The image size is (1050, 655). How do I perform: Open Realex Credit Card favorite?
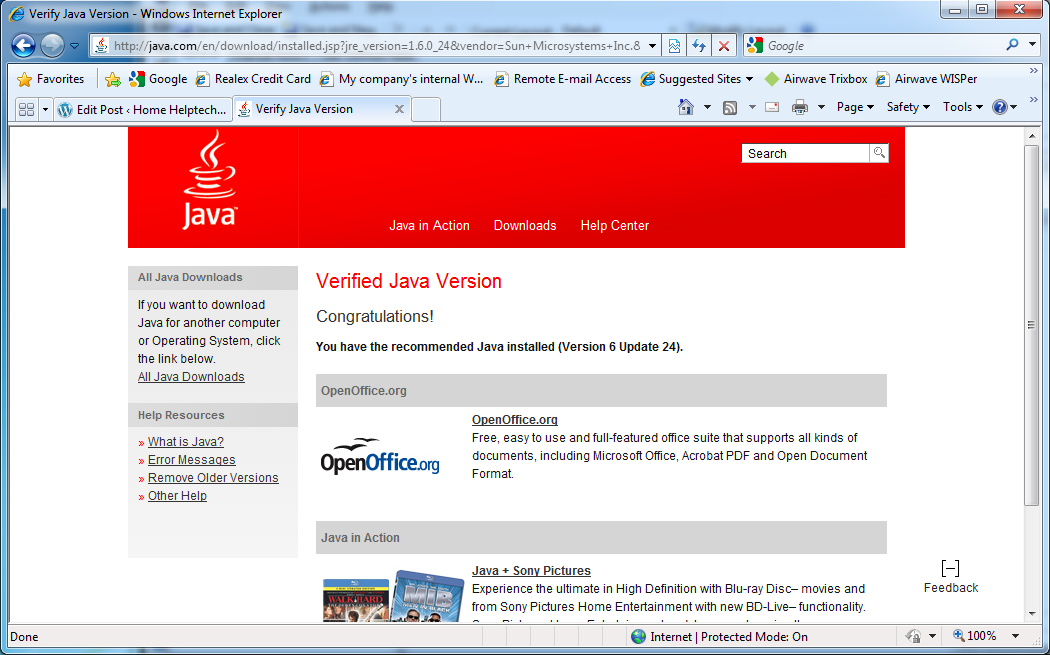pyautogui.click(x=253, y=79)
